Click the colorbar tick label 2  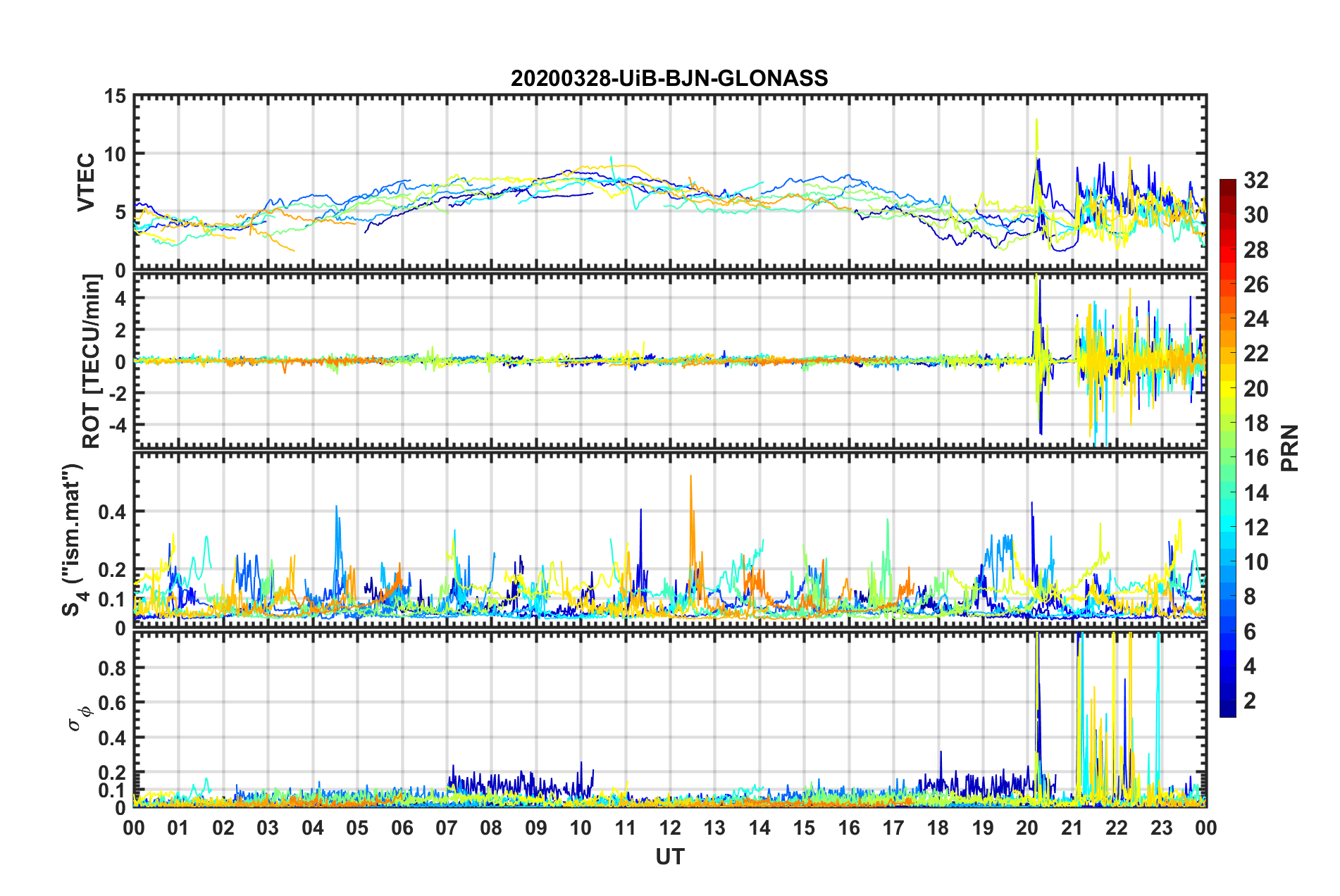[1250, 701]
